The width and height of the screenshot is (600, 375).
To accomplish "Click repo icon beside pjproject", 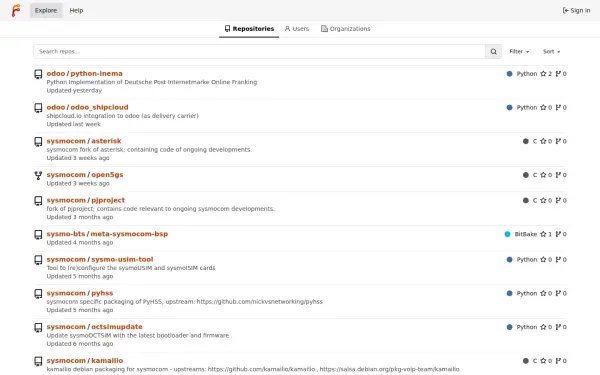I will pos(38,201).
